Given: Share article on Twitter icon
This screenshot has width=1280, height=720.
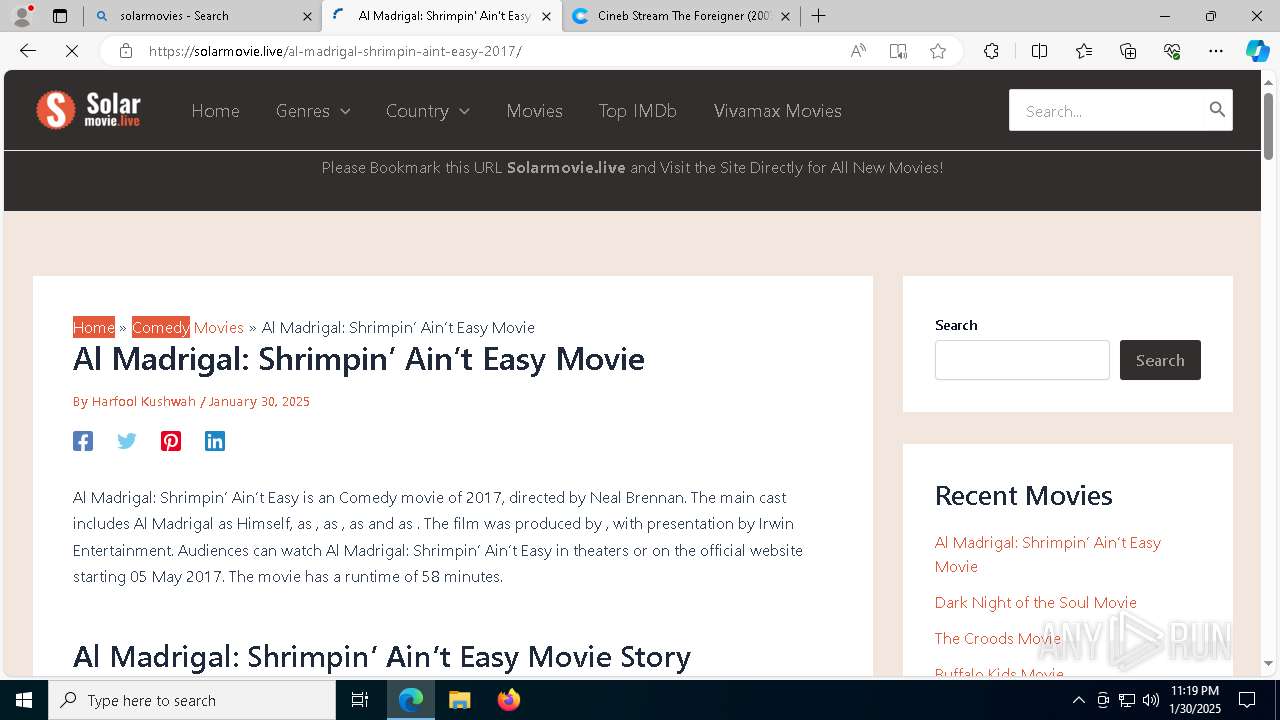Looking at the screenshot, I should (127, 441).
